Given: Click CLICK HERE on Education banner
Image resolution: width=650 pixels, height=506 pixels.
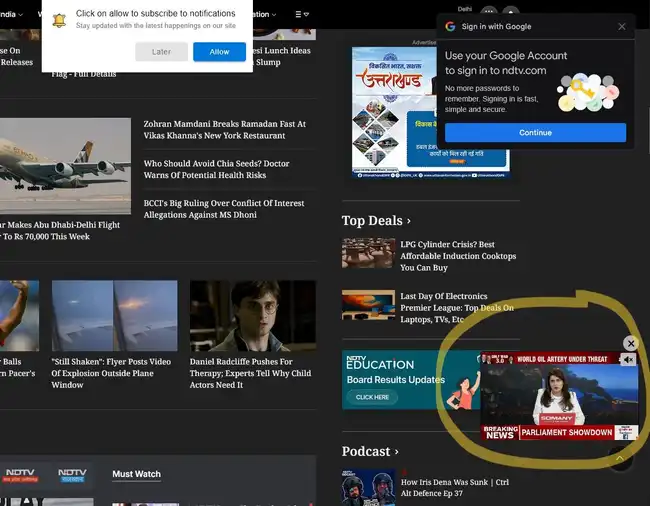Looking at the screenshot, I should 372,397.
